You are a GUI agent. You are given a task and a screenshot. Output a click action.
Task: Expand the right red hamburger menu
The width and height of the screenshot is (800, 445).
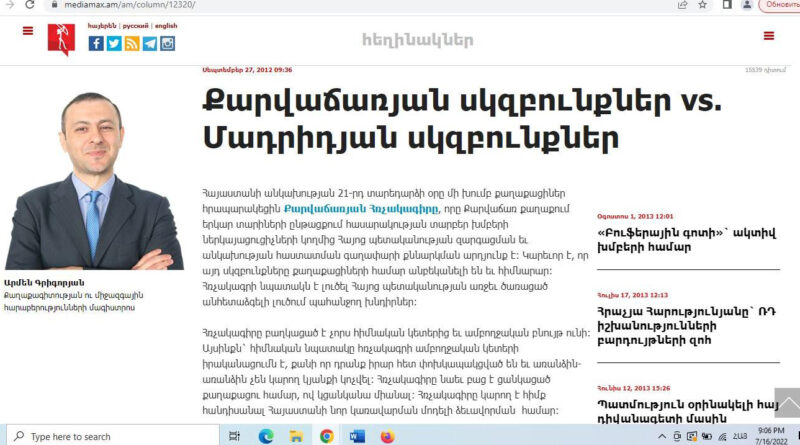(x=768, y=36)
